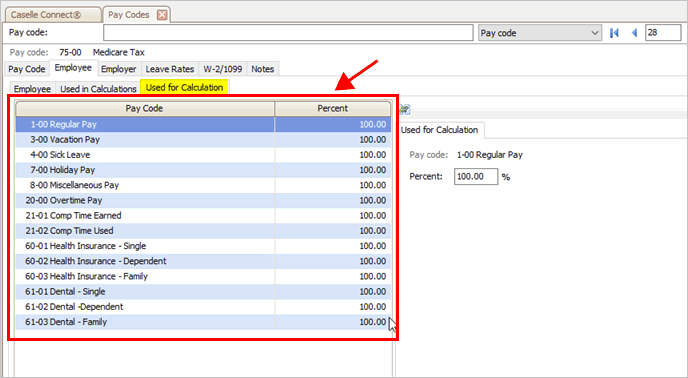The width and height of the screenshot is (688, 378).
Task: Click the record number field showing 28
Action: (x=663, y=33)
